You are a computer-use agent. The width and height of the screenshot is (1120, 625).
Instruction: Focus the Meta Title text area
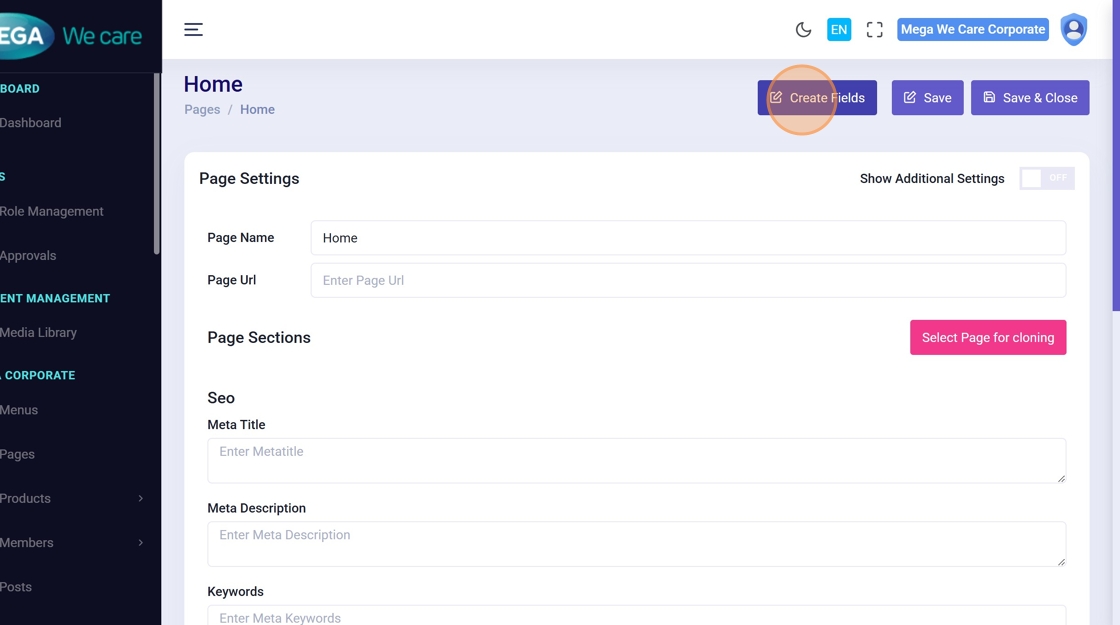[x=635, y=461]
